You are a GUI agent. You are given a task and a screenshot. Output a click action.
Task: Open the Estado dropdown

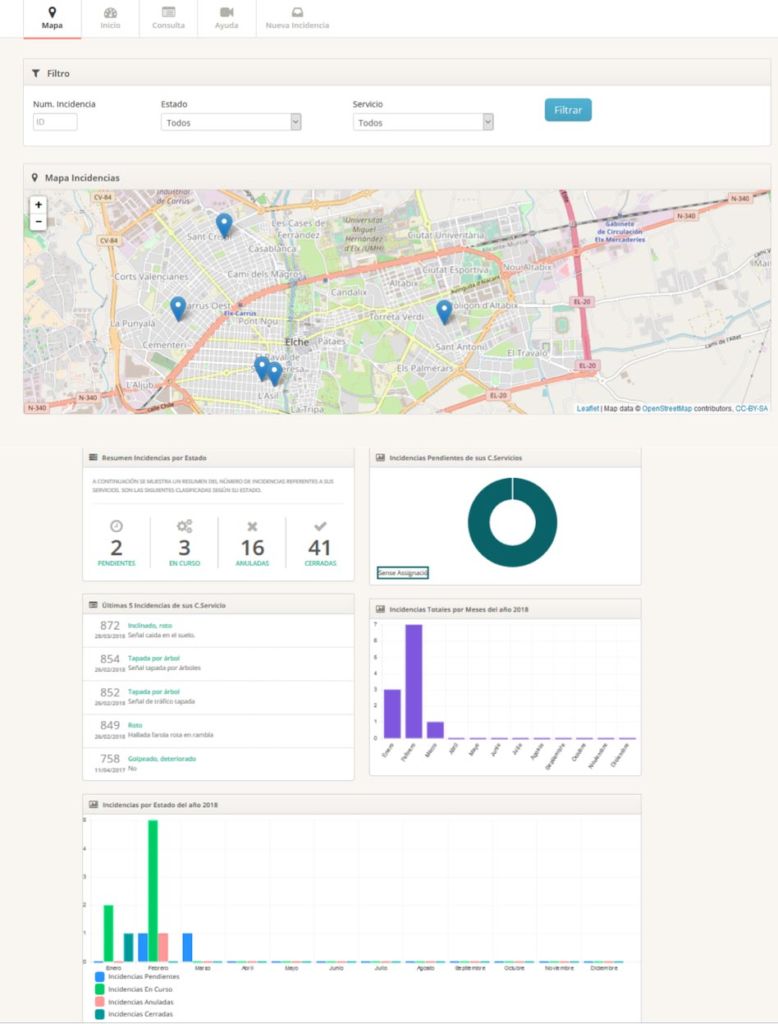[x=231, y=122]
